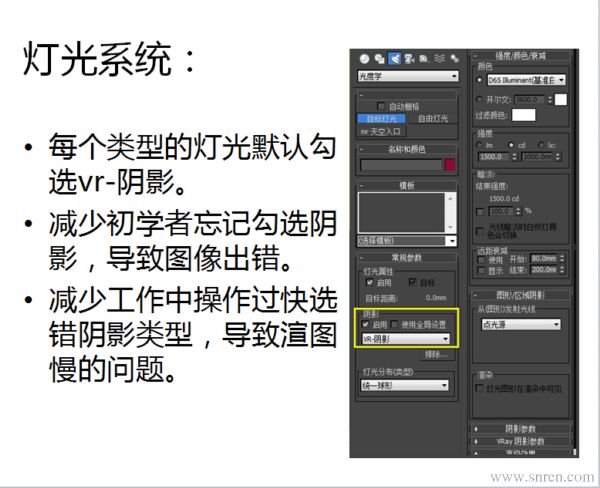Toggle the 自动栅格 checkbox
Image resolution: width=600 pixels, height=488 pixels.
380,106
